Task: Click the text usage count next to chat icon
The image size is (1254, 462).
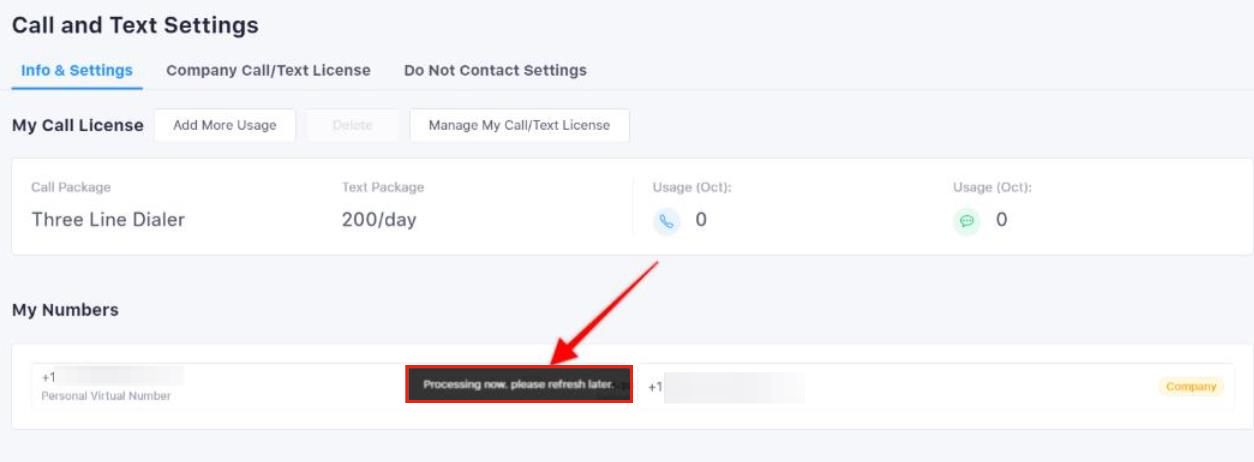Action: [x=1001, y=220]
